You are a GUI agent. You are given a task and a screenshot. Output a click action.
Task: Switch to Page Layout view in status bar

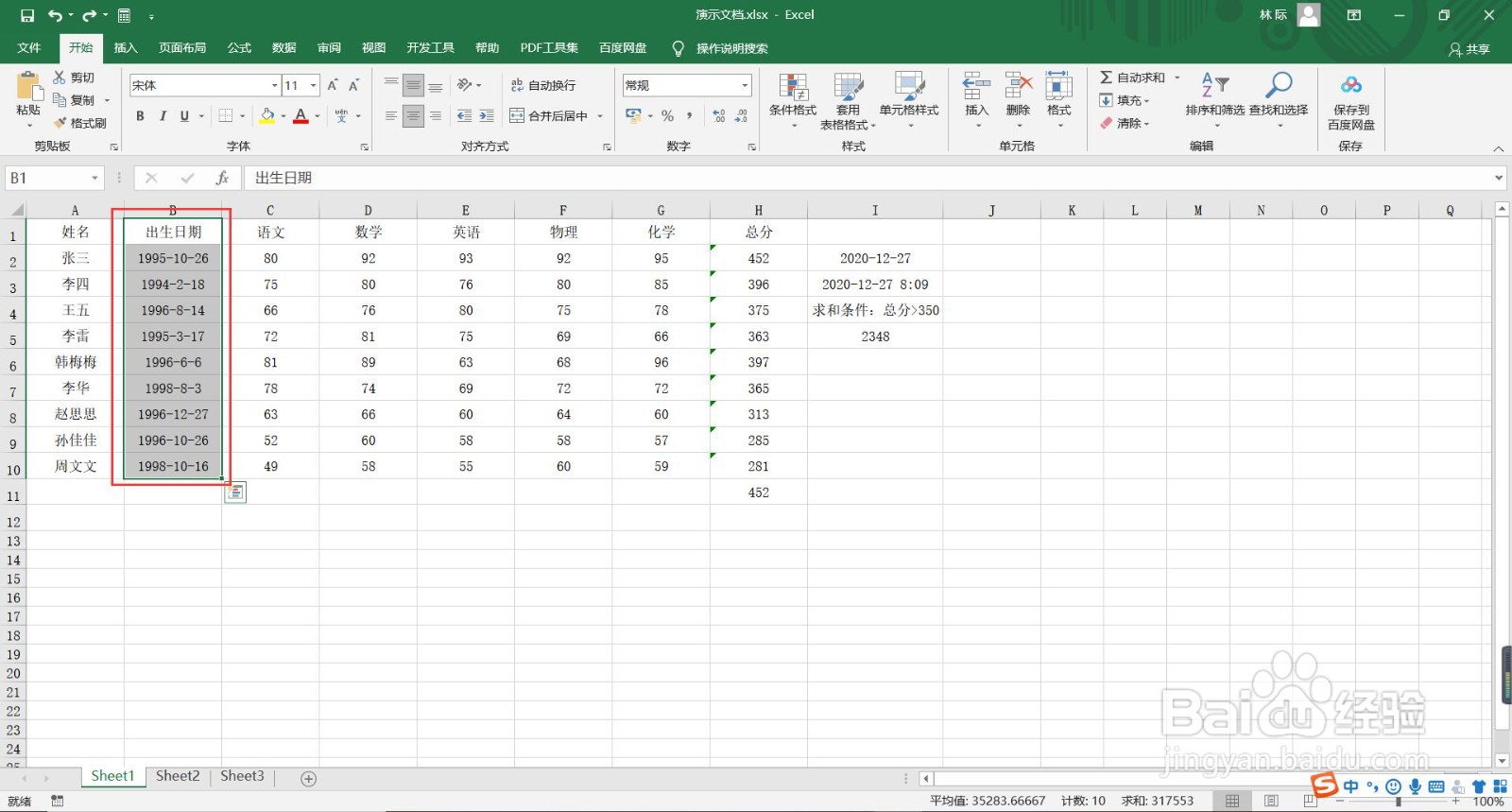(x=1271, y=801)
